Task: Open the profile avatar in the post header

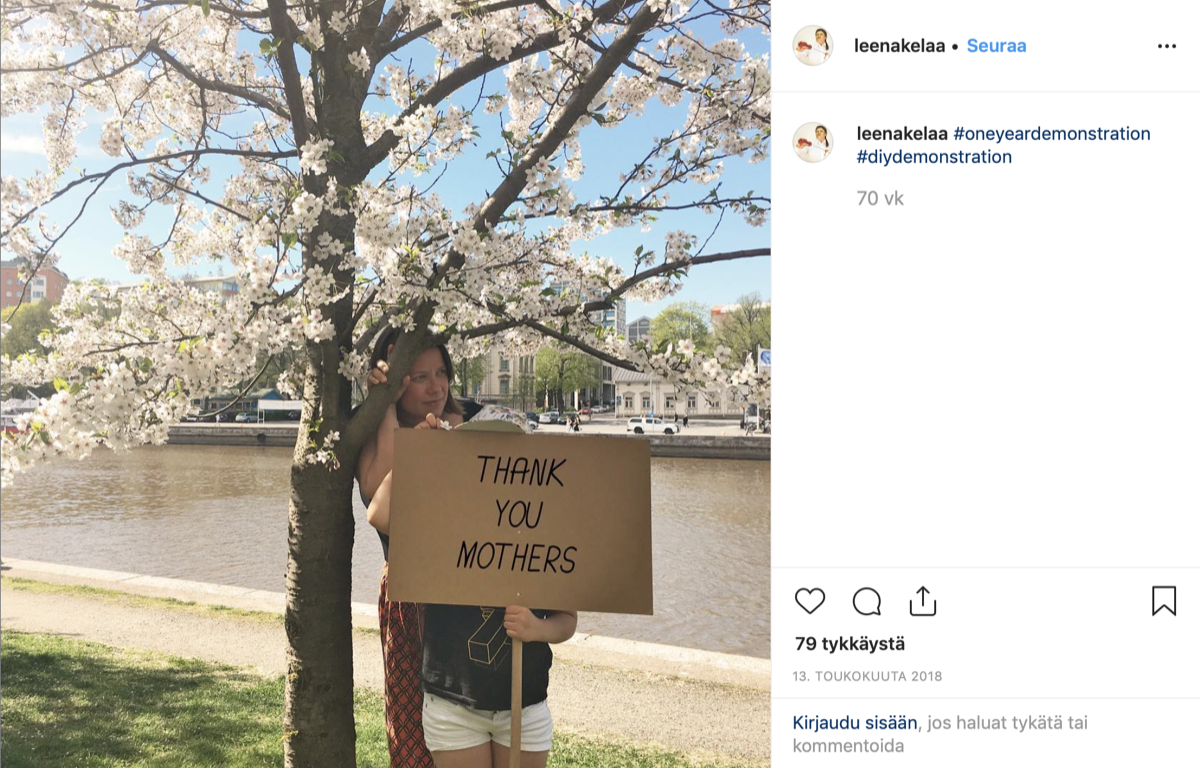Action: coord(813,46)
